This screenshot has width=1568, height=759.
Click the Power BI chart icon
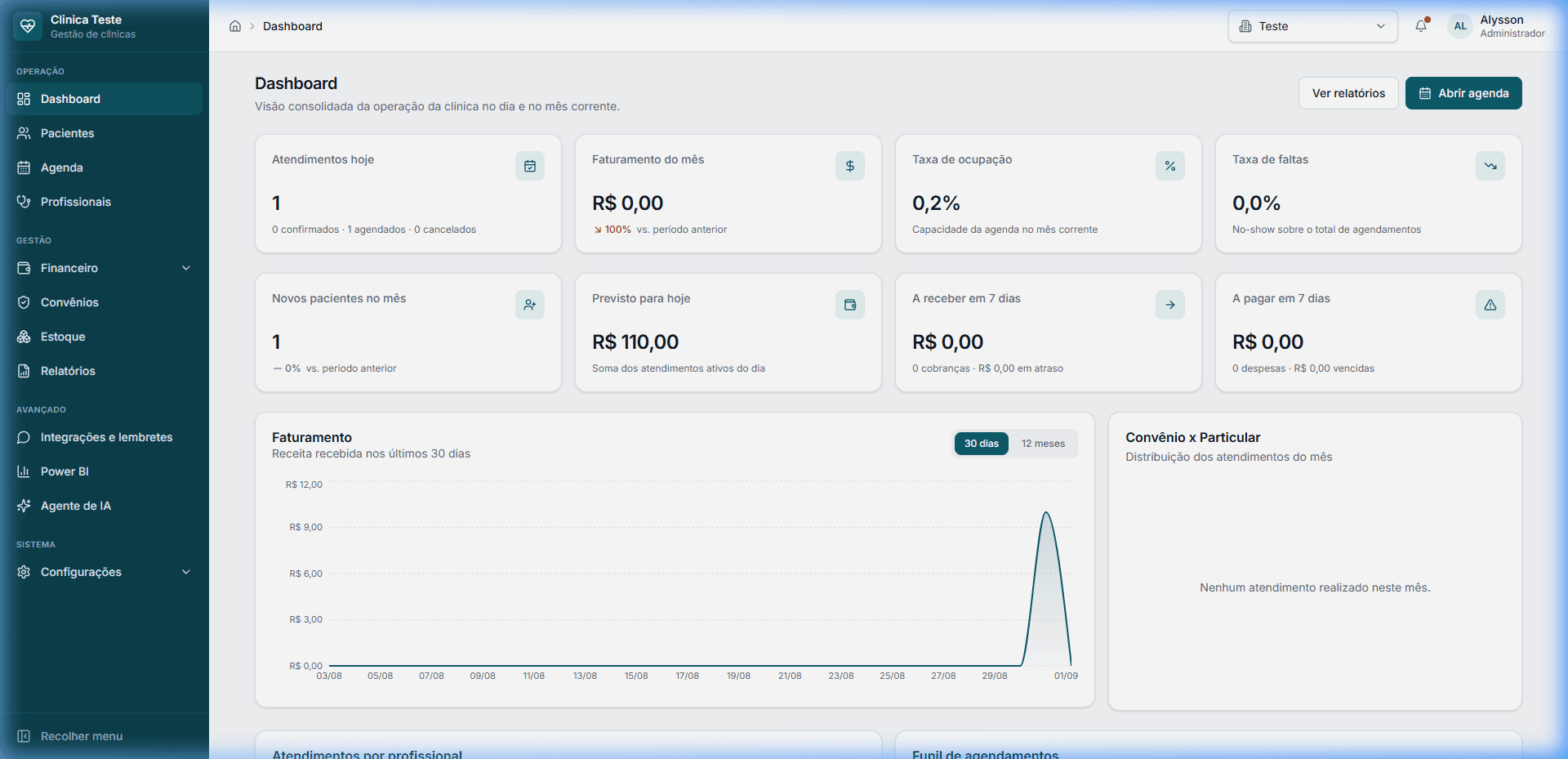[24, 471]
